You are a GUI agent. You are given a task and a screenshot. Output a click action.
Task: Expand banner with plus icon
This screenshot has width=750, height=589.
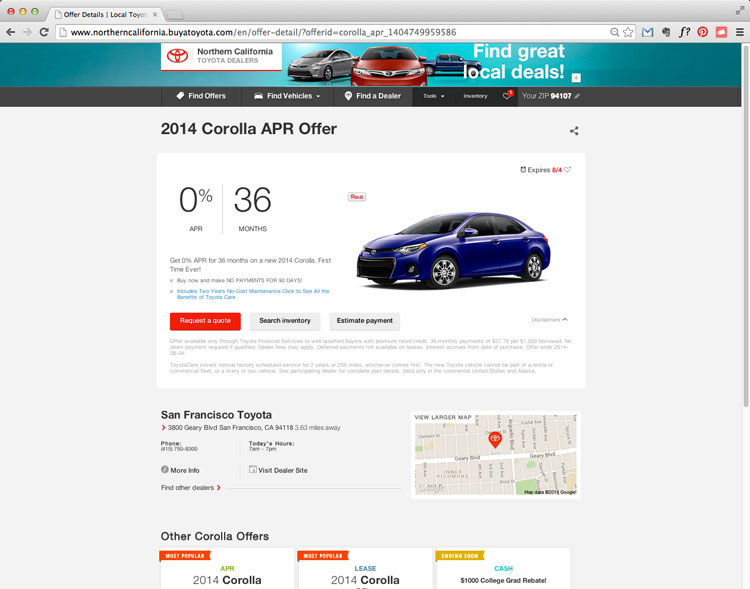[x=576, y=78]
